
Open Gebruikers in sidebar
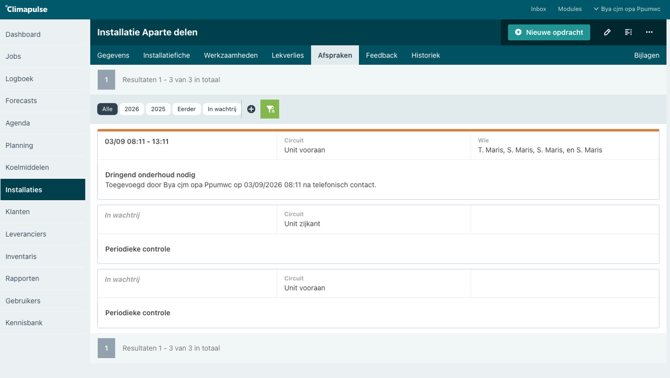(x=43, y=301)
